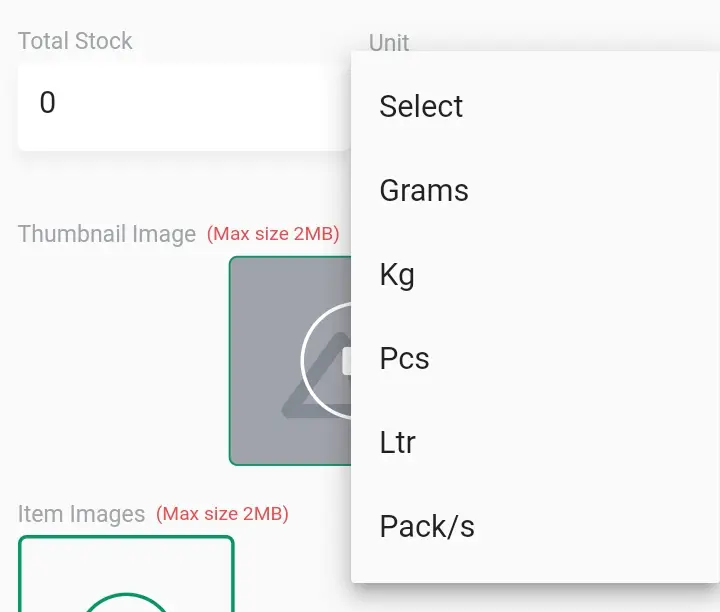This screenshot has width=720, height=612.
Task: Click blank dropdown area beneath Pack/s option
Action: tap(535, 575)
